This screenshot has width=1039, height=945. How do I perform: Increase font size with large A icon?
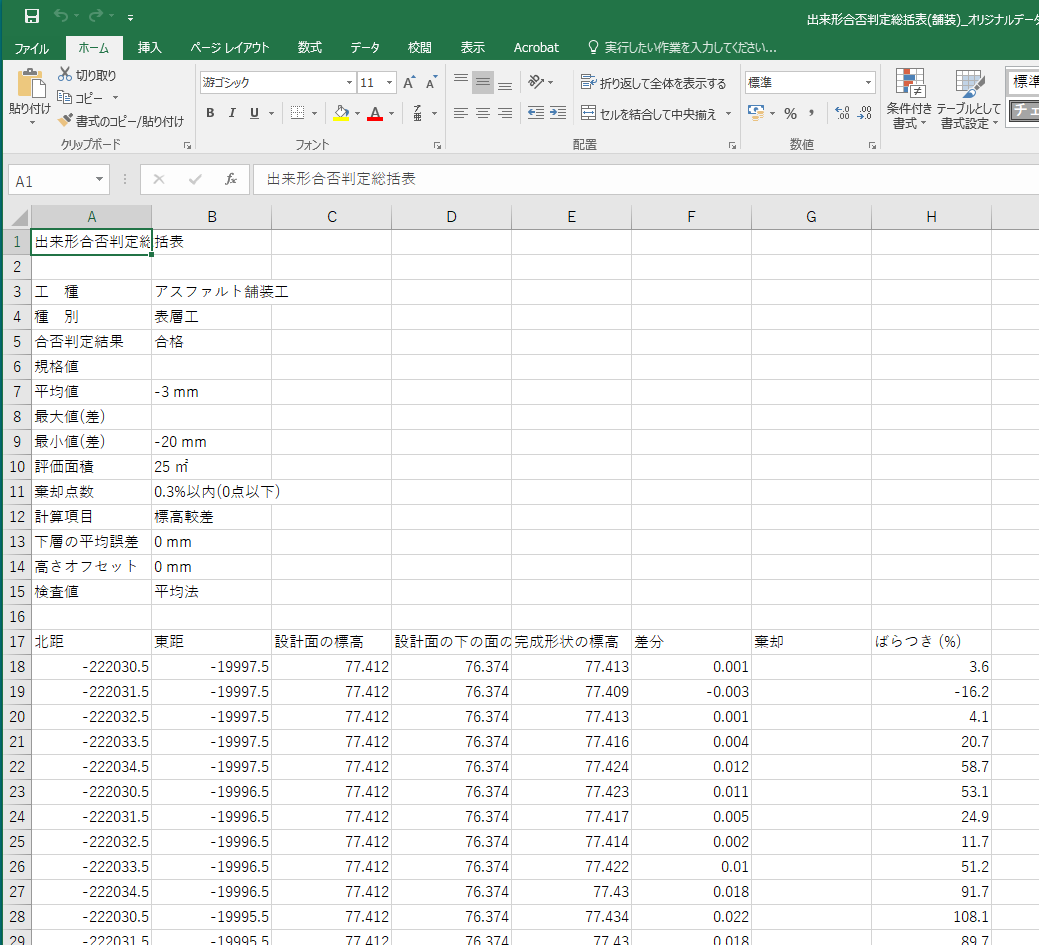point(410,83)
